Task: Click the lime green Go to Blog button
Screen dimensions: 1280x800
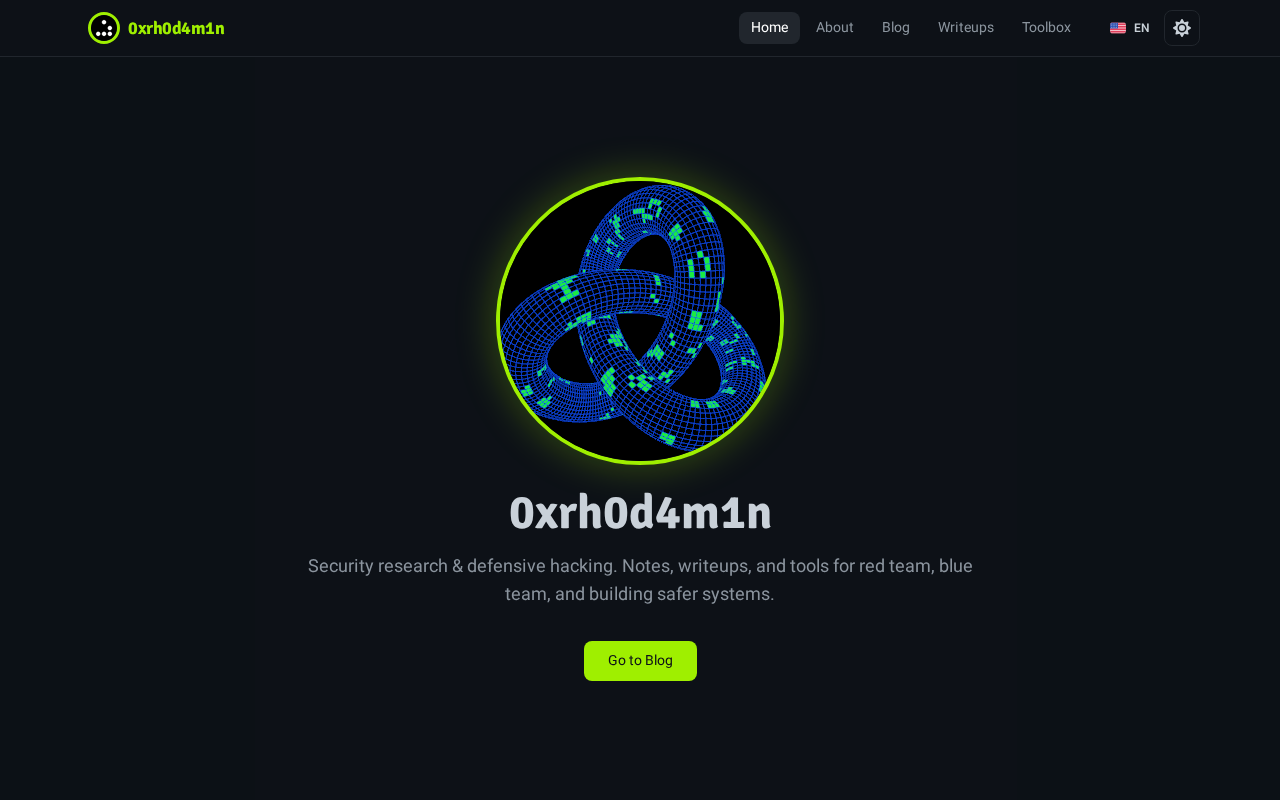Action: 640,661
